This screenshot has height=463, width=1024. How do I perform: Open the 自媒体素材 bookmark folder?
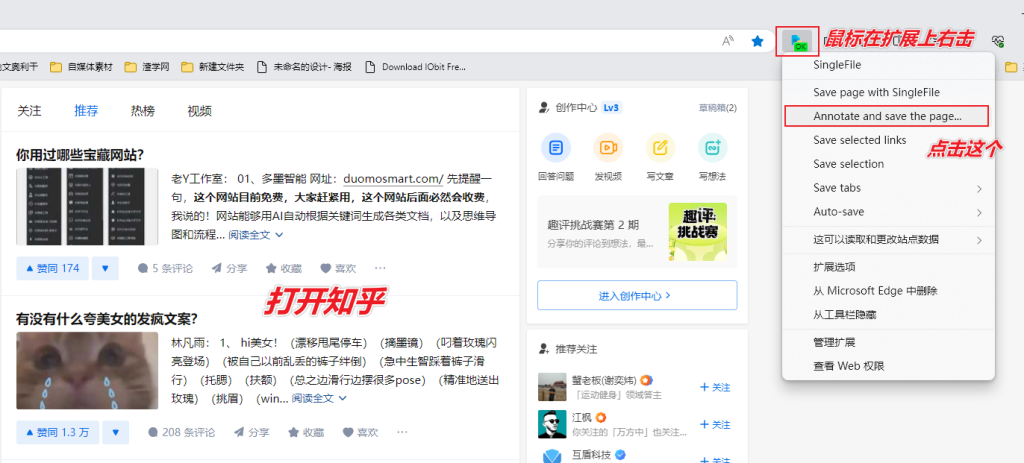(82, 67)
